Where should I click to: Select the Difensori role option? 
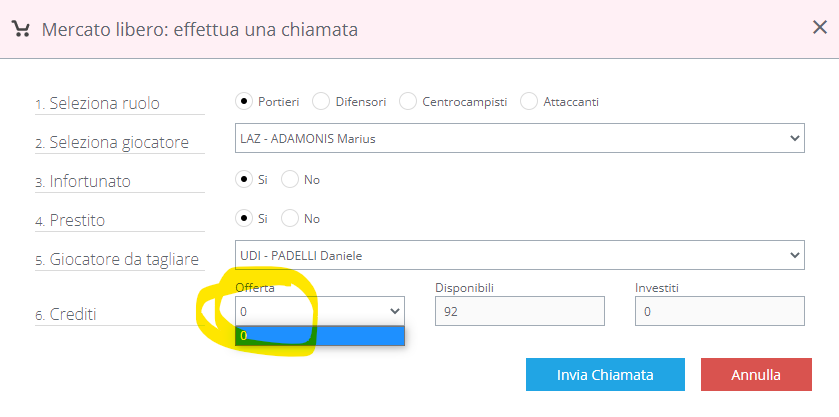321,101
